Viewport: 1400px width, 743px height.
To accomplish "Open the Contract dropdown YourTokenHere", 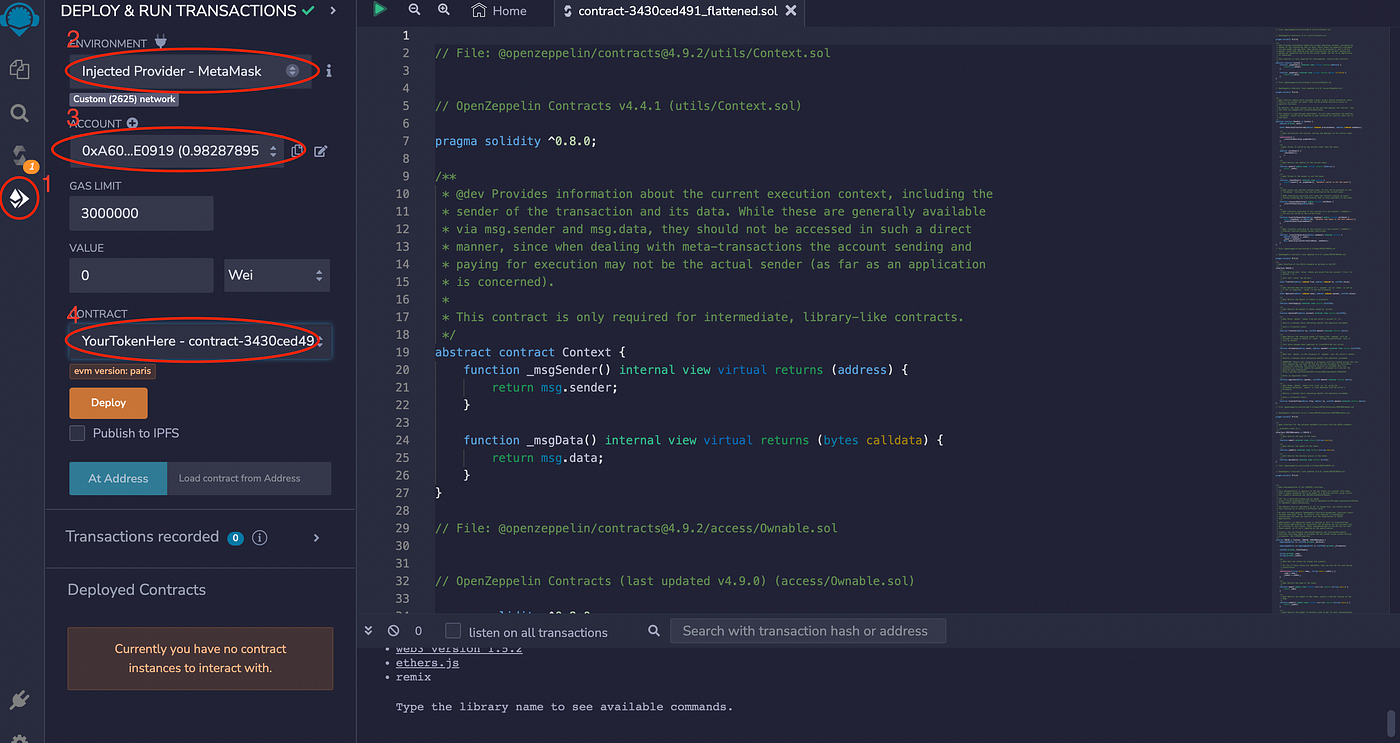I will coord(200,341).
